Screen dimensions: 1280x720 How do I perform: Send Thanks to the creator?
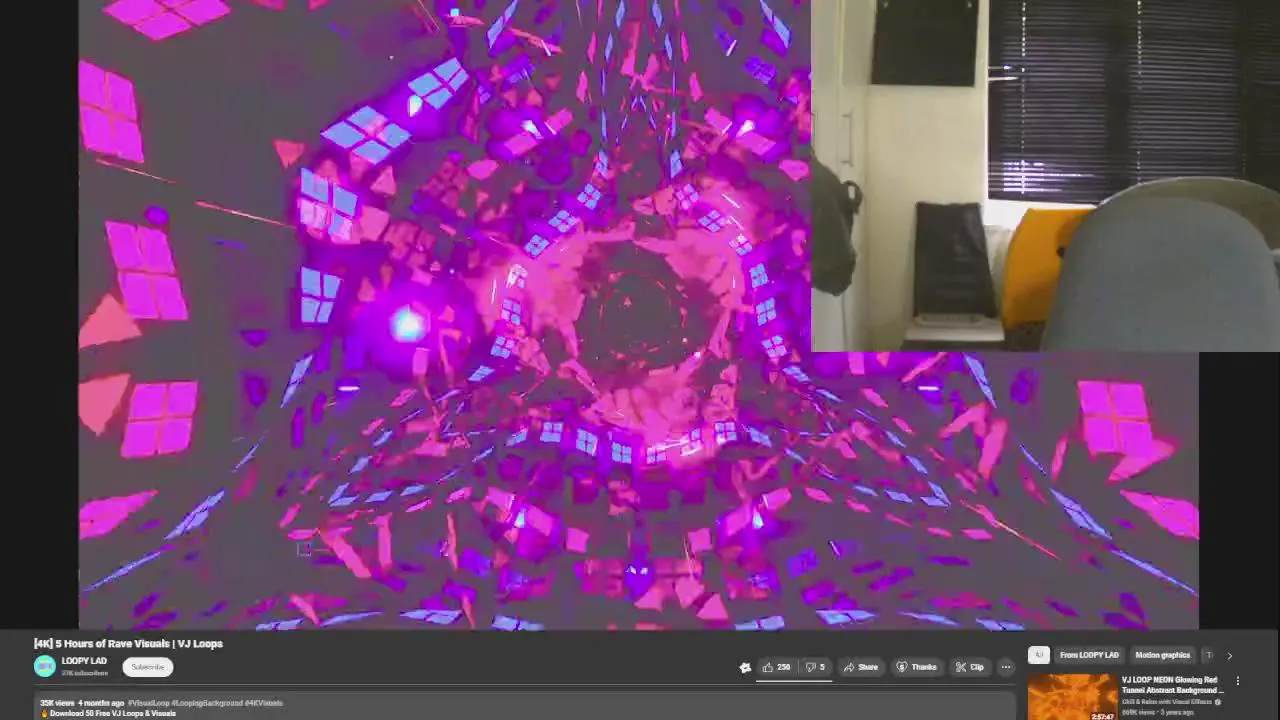click(x=916, y=667)
